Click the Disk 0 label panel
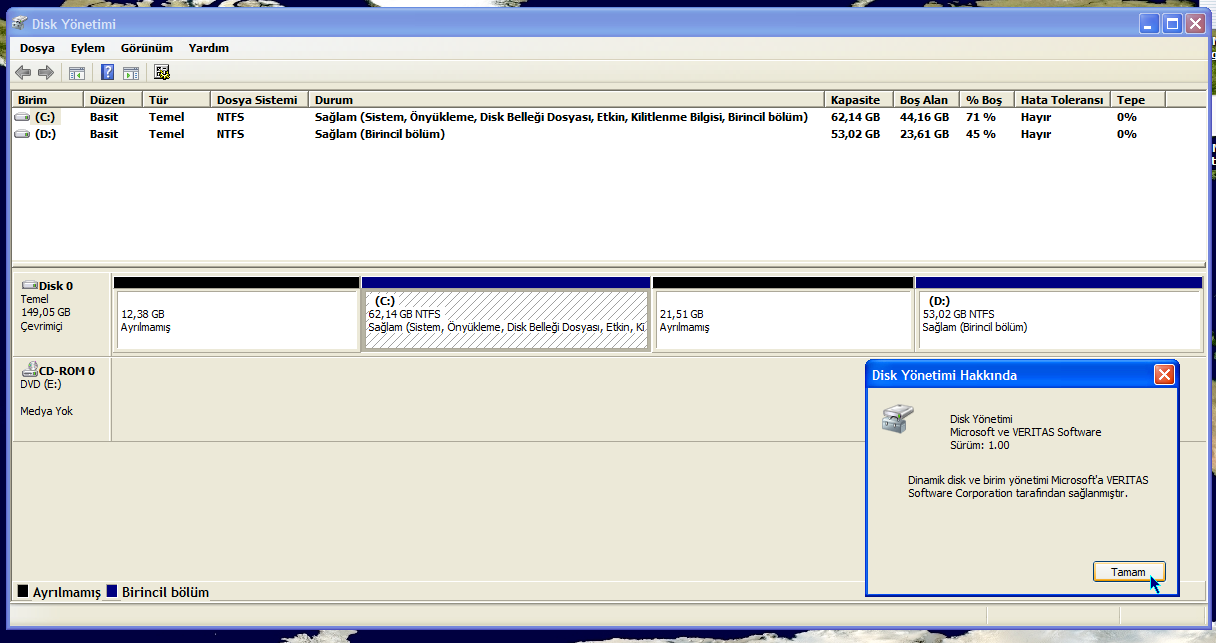 (x=61, y=312)
